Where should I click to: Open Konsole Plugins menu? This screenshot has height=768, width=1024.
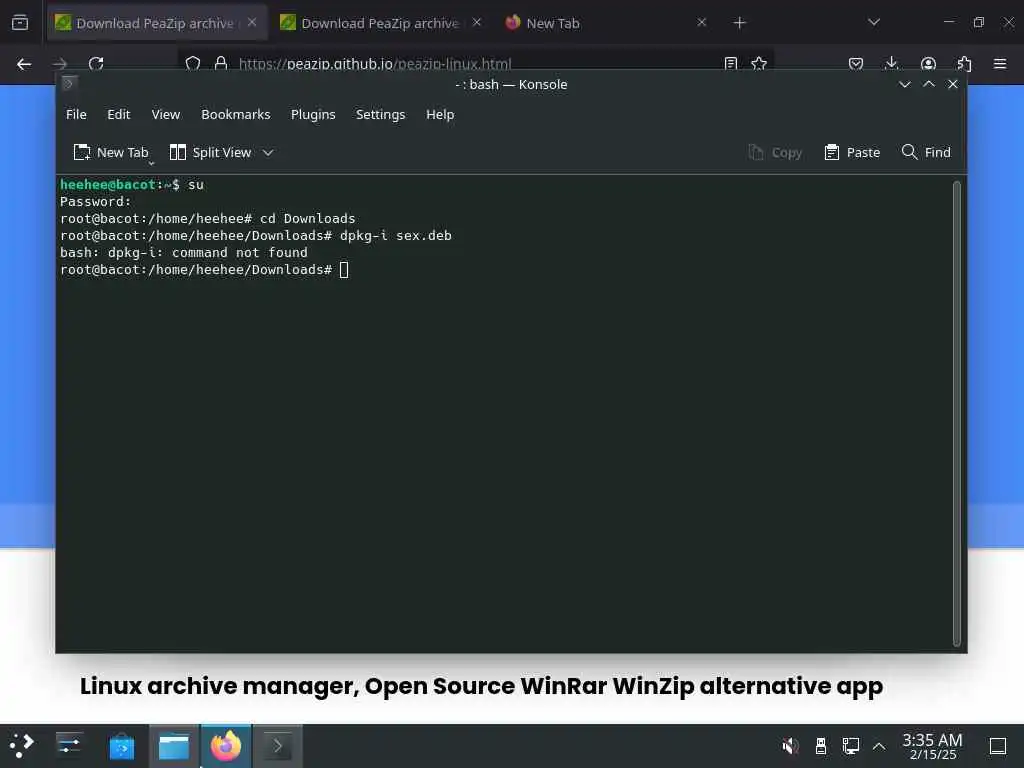(x=313, y=114)
